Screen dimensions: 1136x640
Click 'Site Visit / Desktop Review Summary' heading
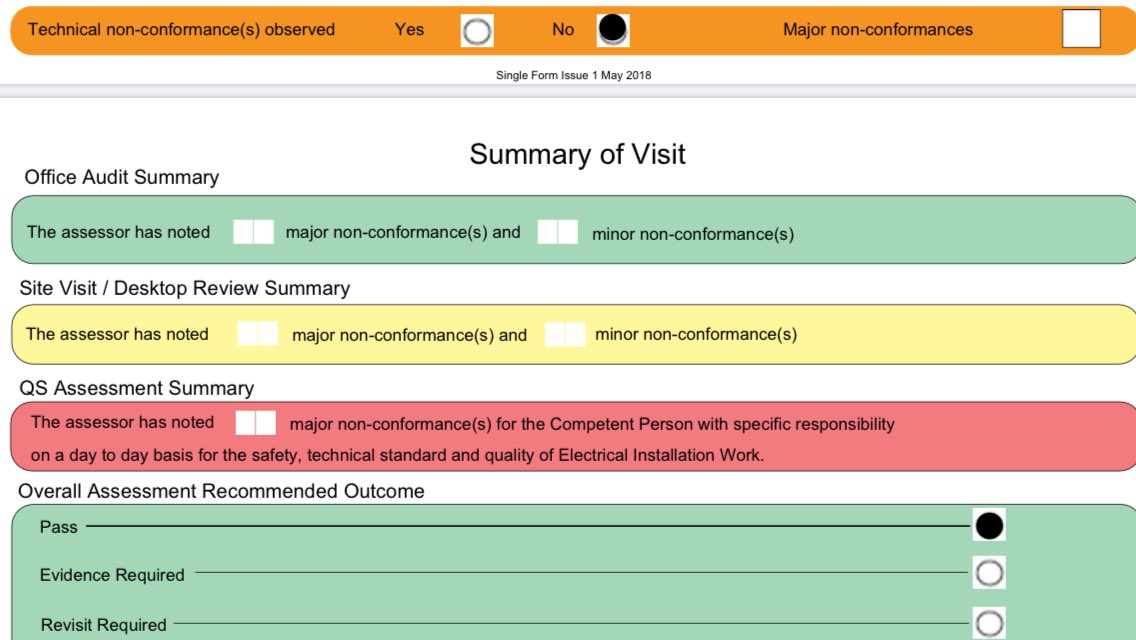[x=185, y=288]
